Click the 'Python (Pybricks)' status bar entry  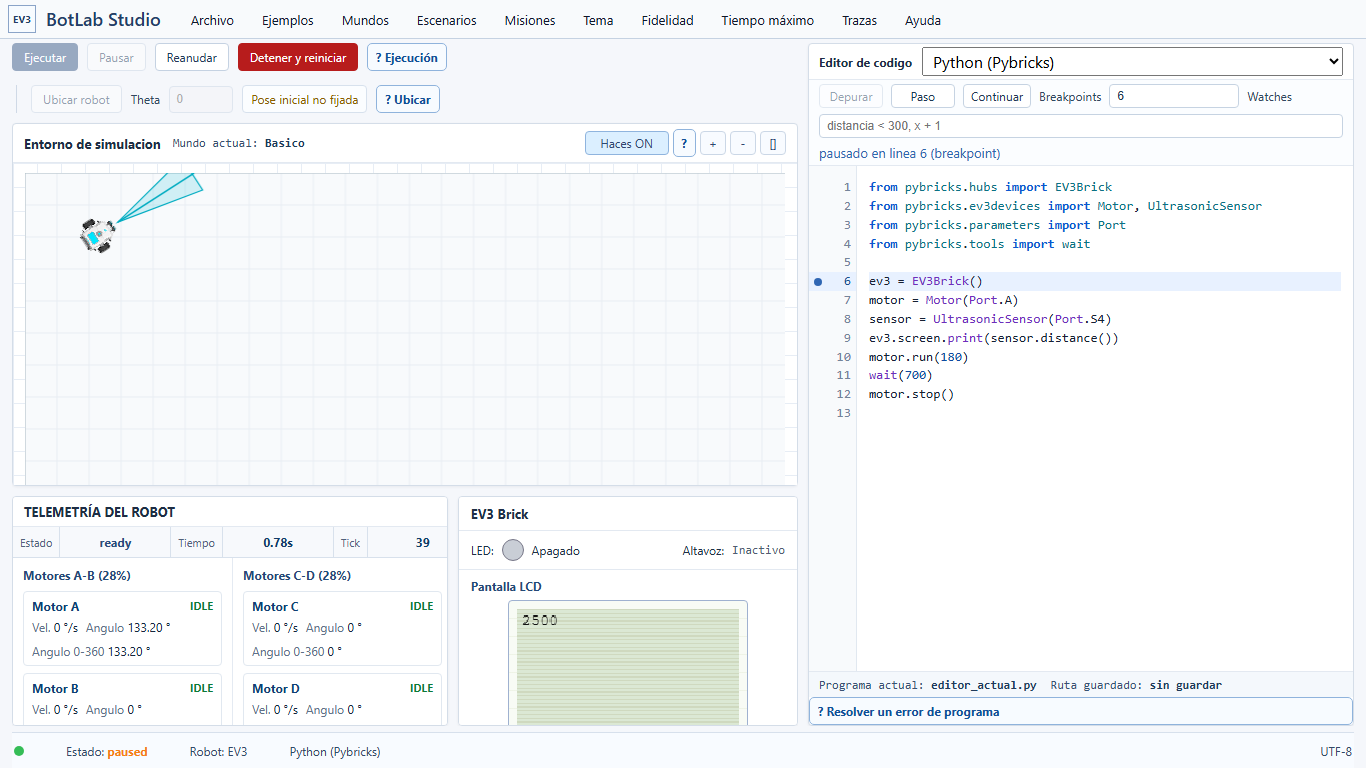(335, 752)
